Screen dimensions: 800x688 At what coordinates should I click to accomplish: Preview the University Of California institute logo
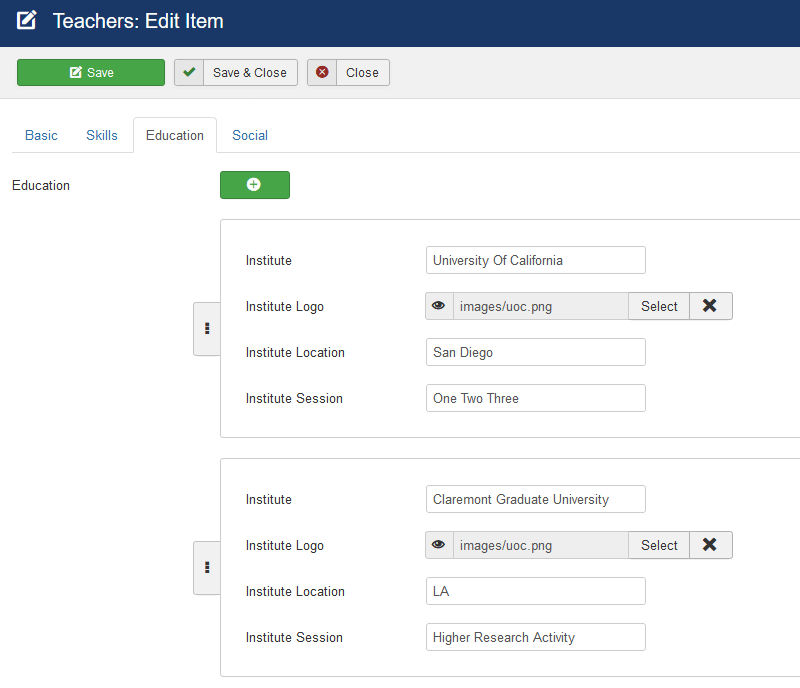(439, 306)
